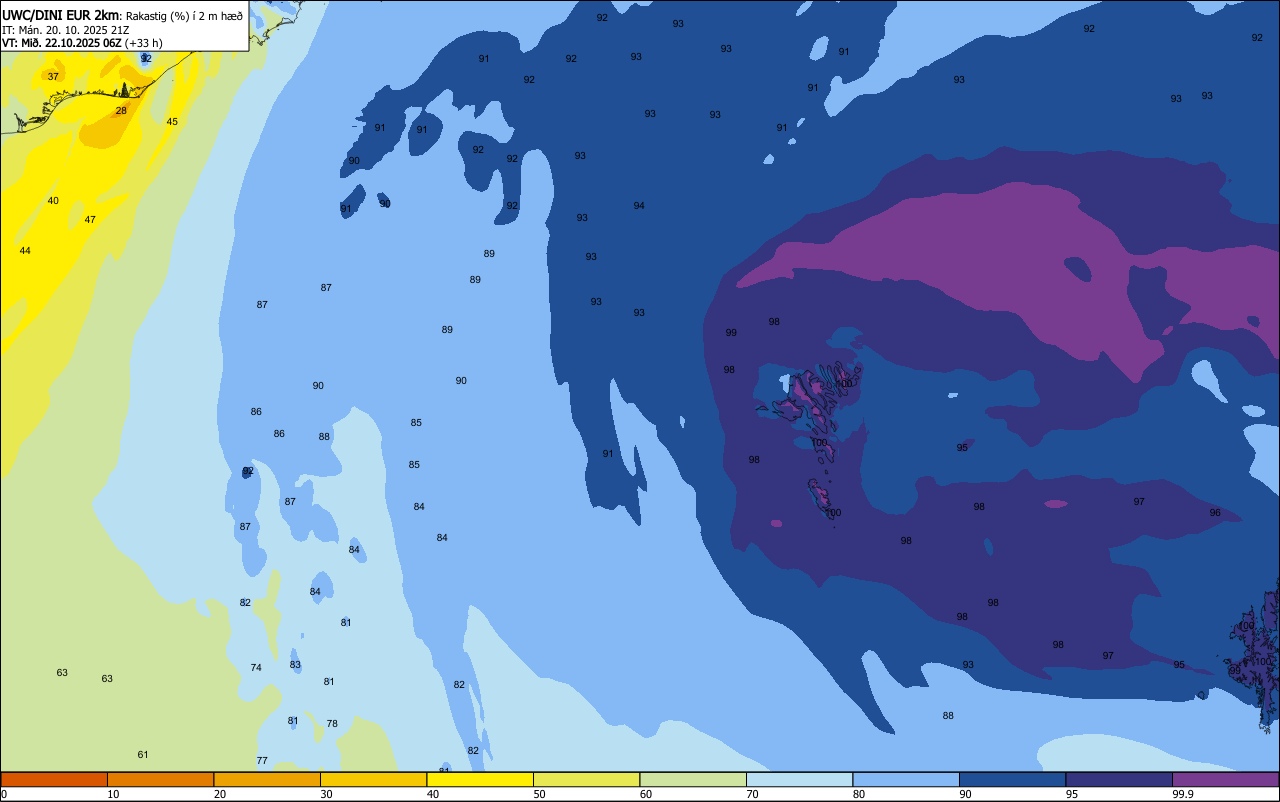Viewport: 1280px width, 802px height.
Task: Click the humidity value '37' on the map
Action: [x=53, y=76]
